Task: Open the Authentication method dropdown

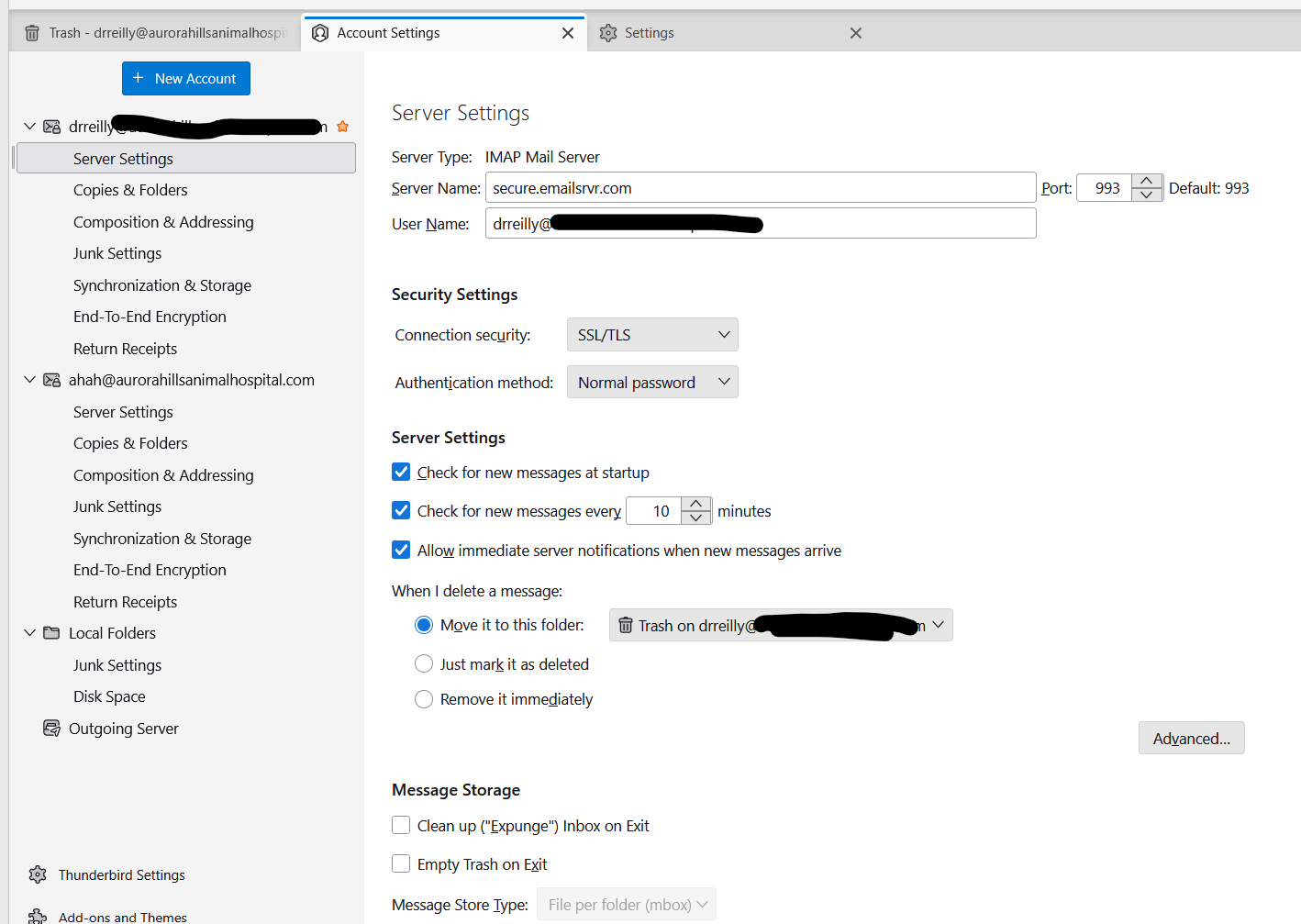Action: pyautogui.click(x=652, y=383)
